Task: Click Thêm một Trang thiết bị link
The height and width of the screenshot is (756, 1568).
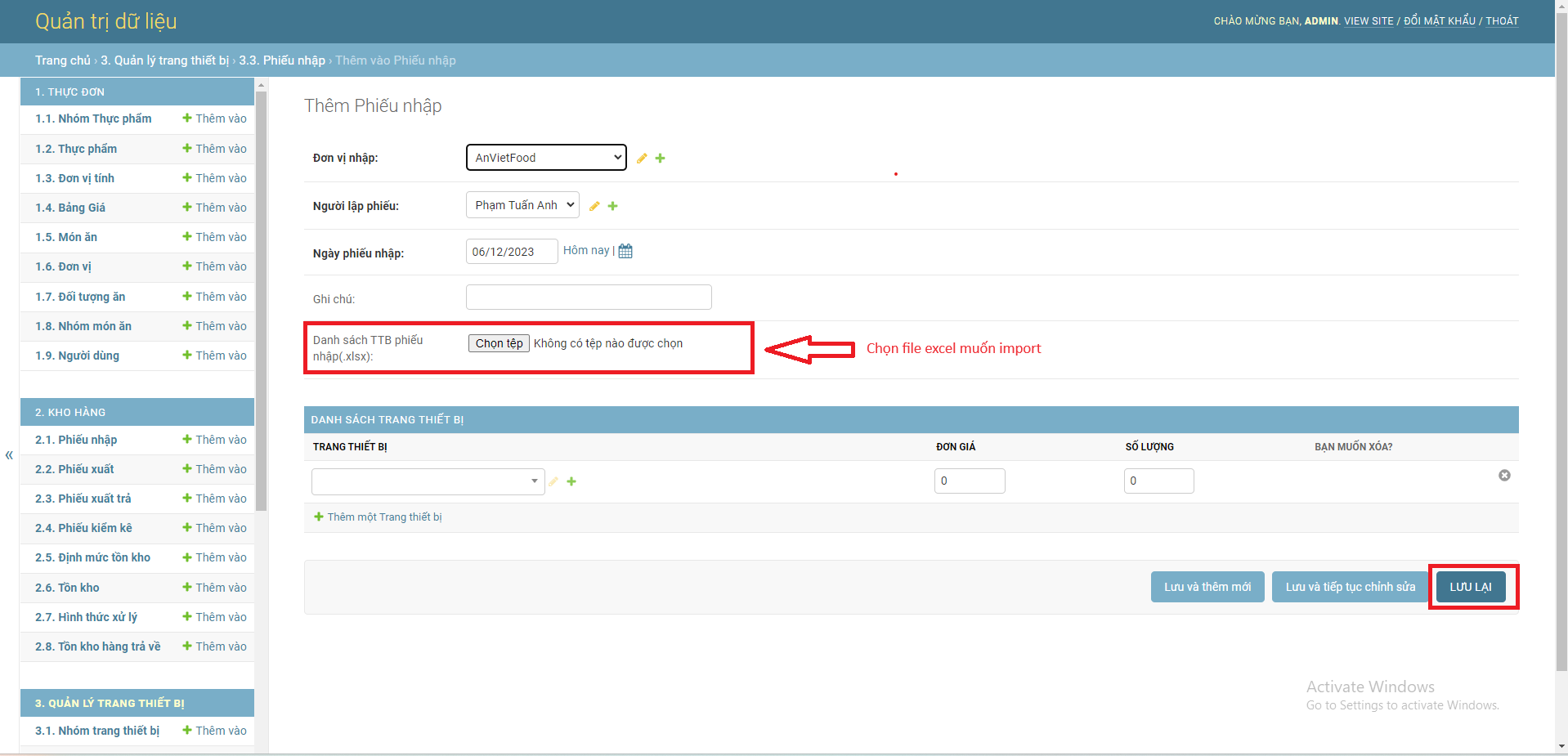Action: coord(384,517)
